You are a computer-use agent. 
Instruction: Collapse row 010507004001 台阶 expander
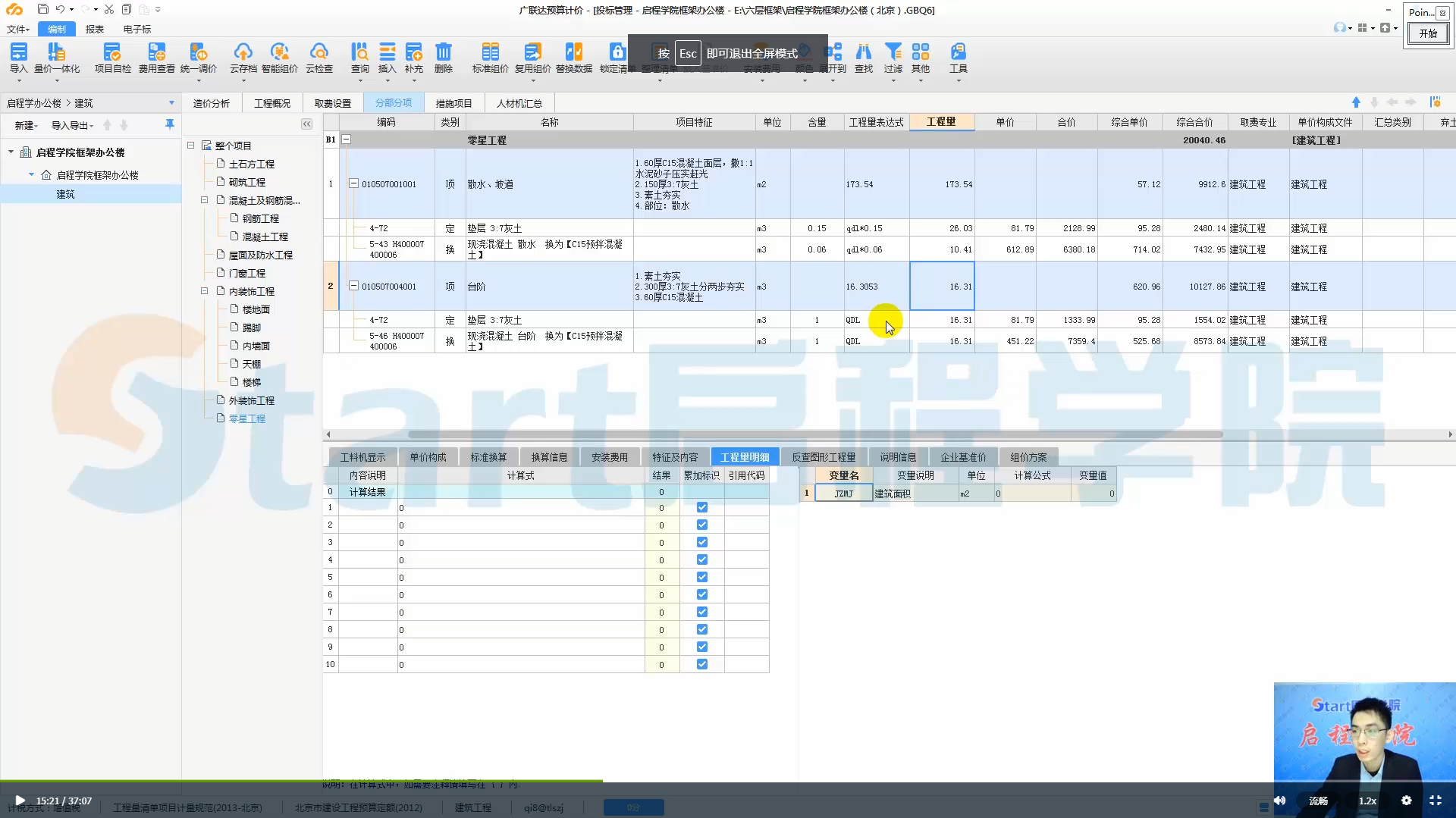coord(353,286)
